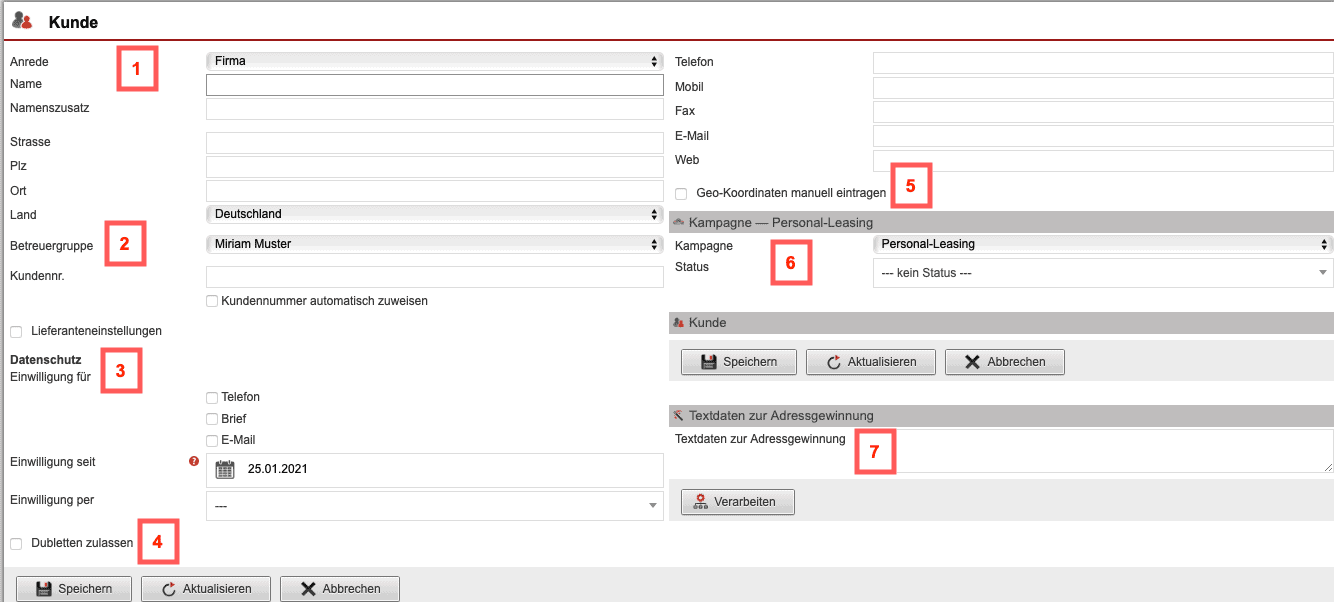Click the red help icon near Einwilligung seit
The image size is (1334, 602).
[194, 461]
